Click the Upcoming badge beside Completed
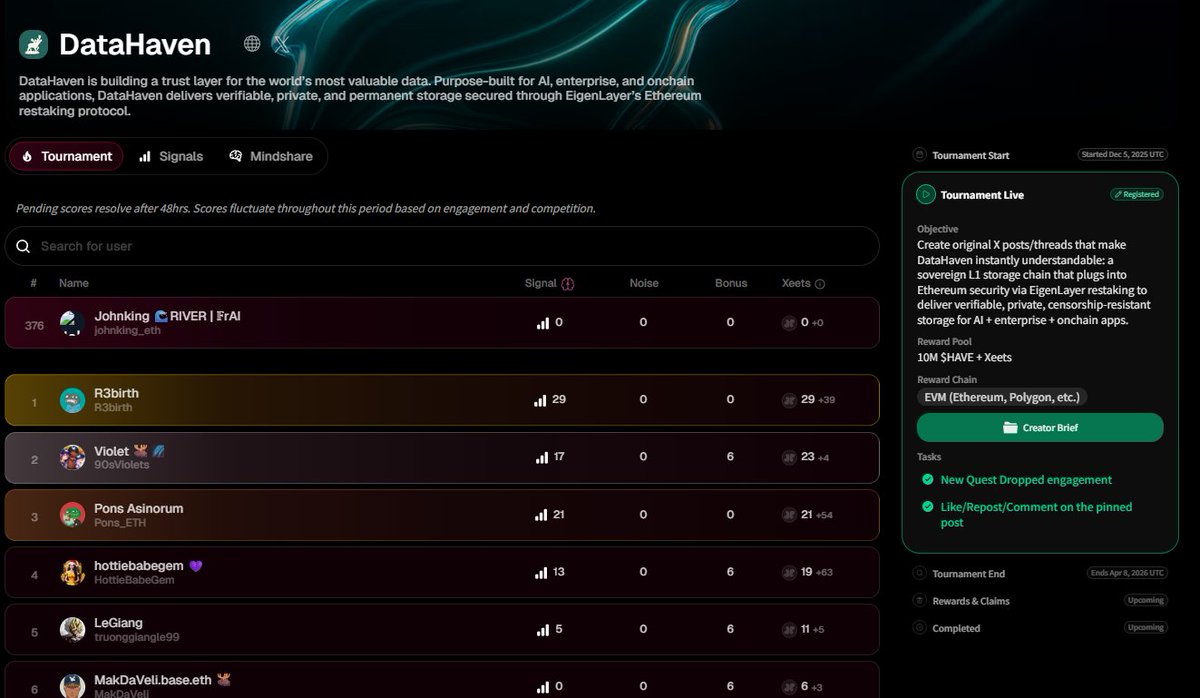This screenshot has height=698, width=1200. pyautogui.click(x=1146, y=628)
